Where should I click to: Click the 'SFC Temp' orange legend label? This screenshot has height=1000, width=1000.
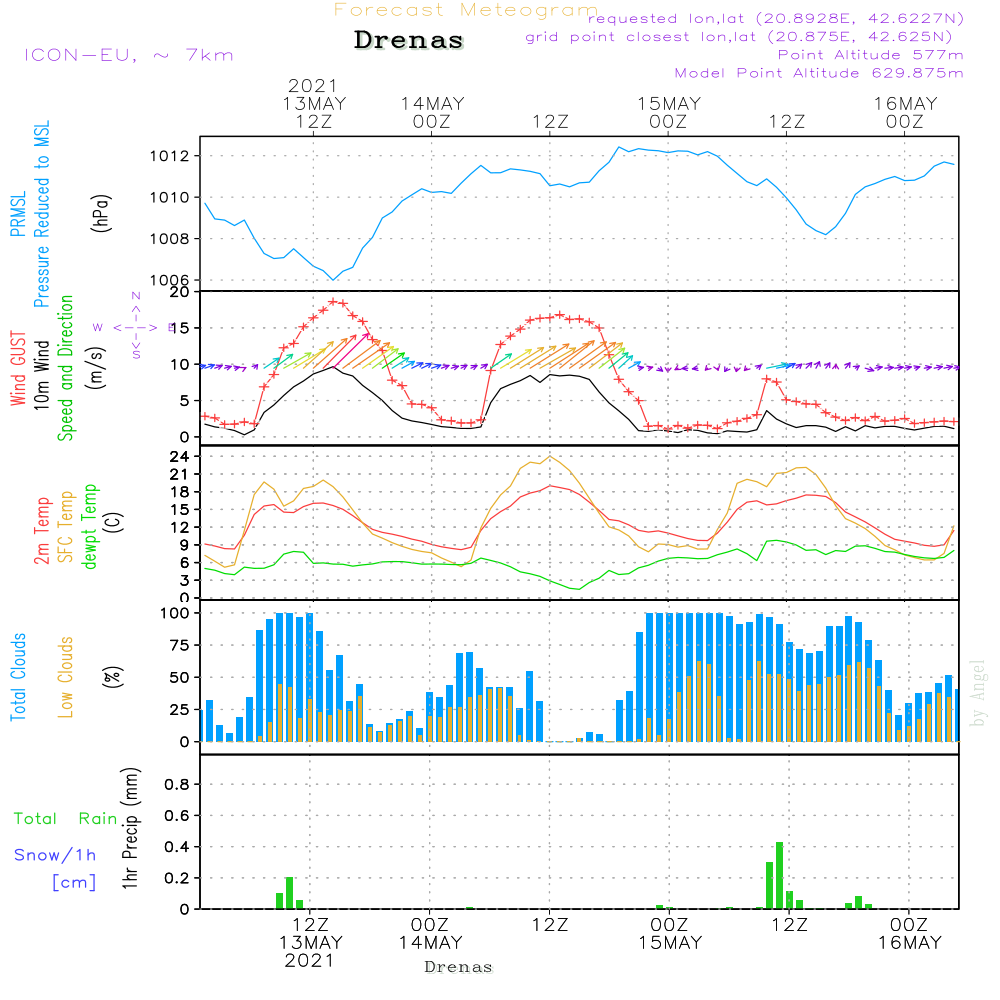point(66,527)
